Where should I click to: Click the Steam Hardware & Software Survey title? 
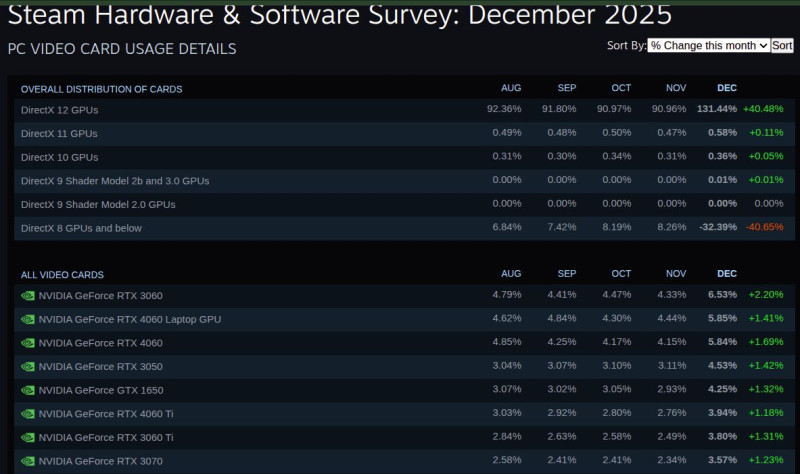point(340,14)
